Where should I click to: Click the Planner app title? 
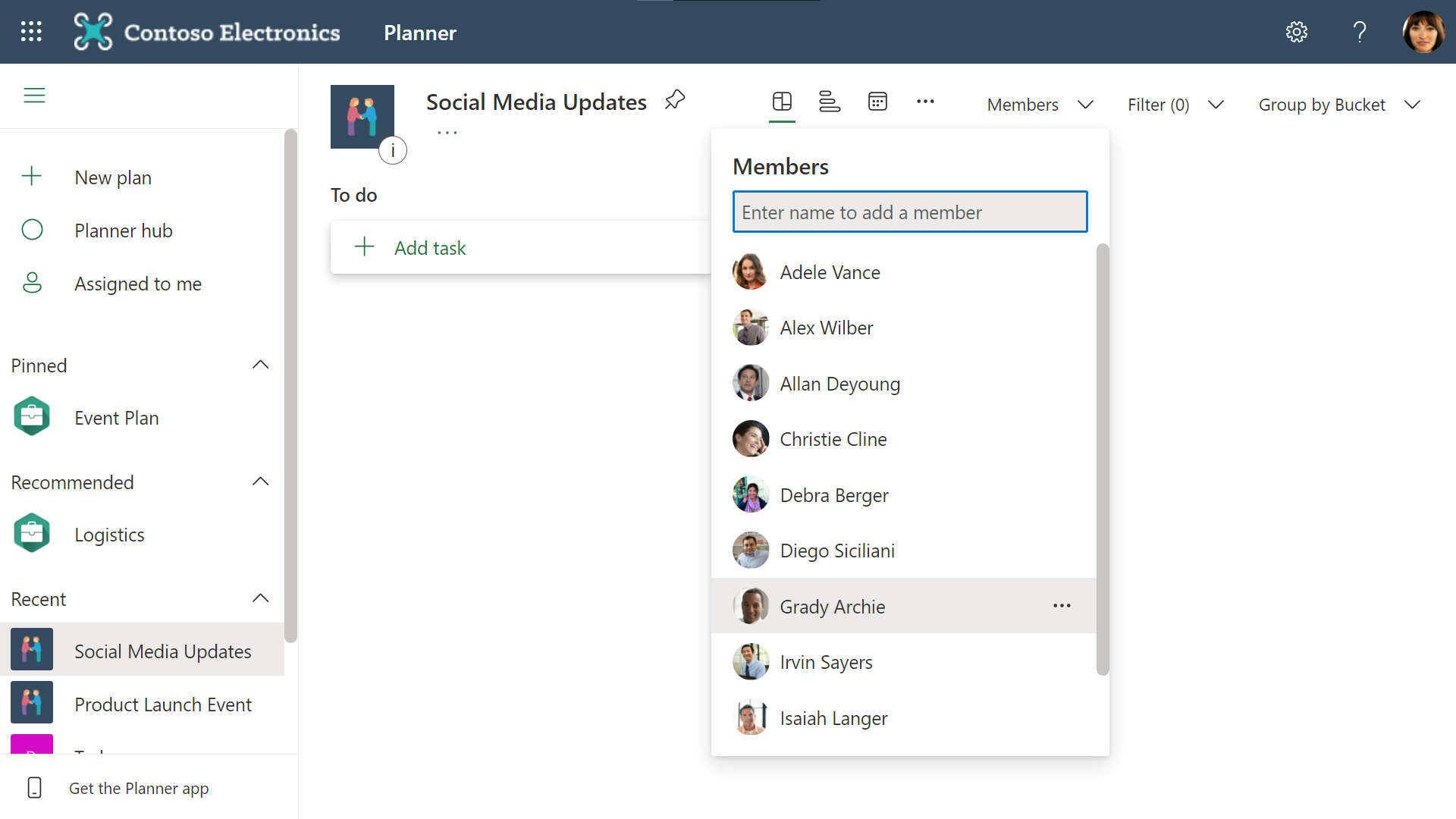point(420,33)
